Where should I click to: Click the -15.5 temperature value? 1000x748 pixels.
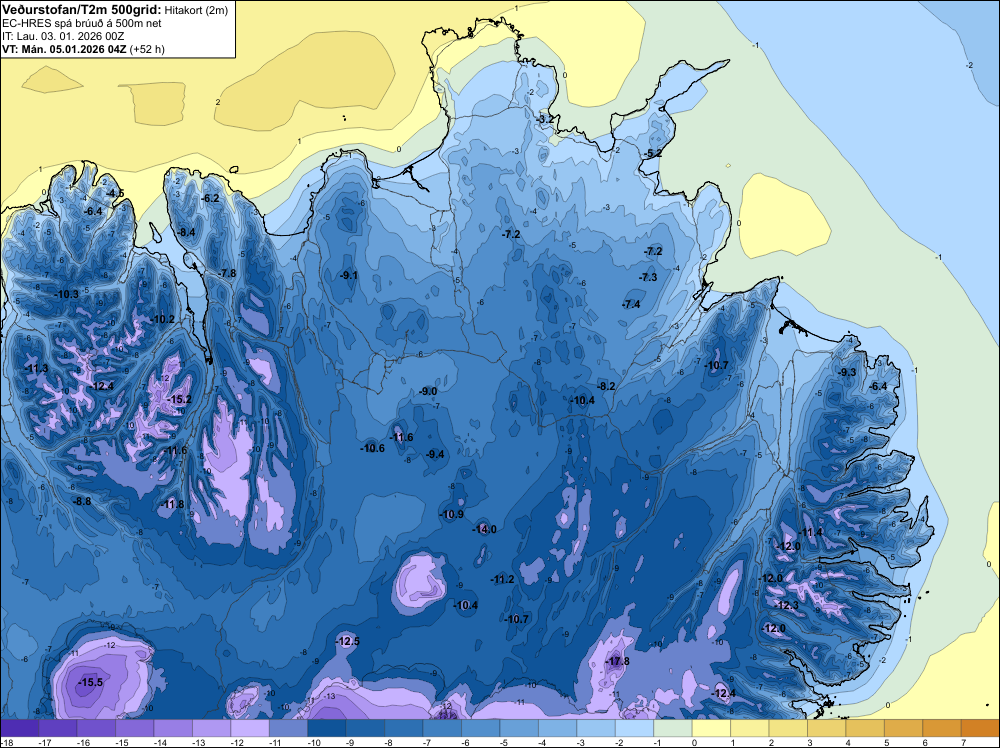click(x=90, y=682)
